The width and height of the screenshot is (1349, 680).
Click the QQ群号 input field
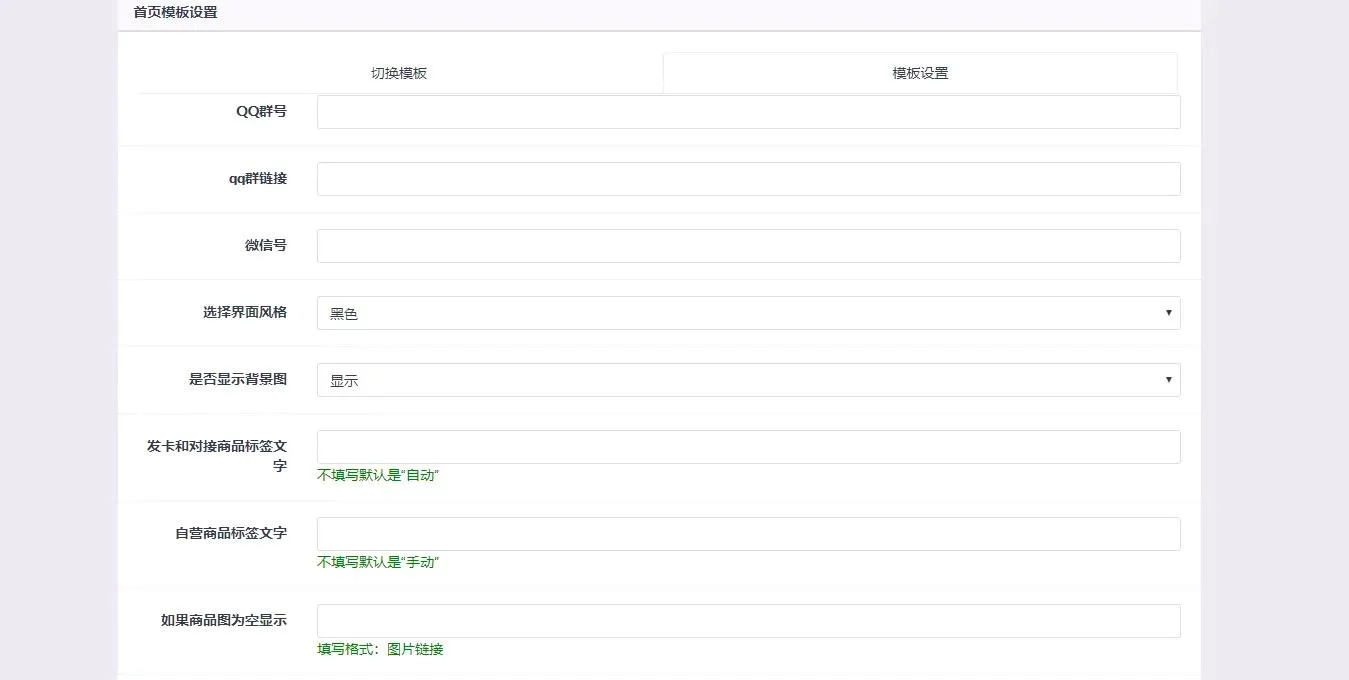click(x=748, y=112)
